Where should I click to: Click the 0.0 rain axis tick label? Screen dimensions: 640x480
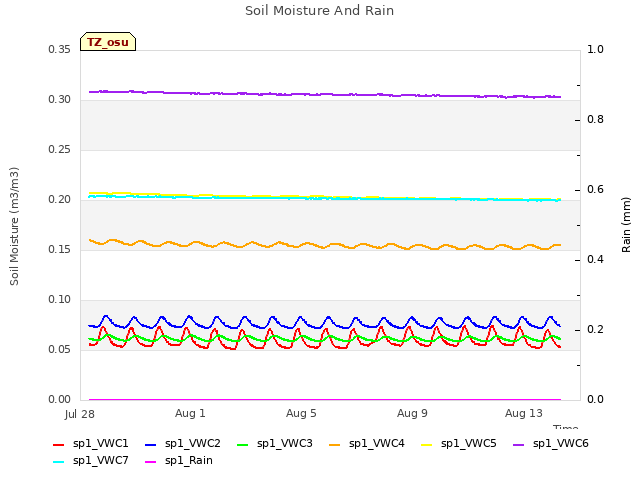pyautogui.click(x=596, y=400)
